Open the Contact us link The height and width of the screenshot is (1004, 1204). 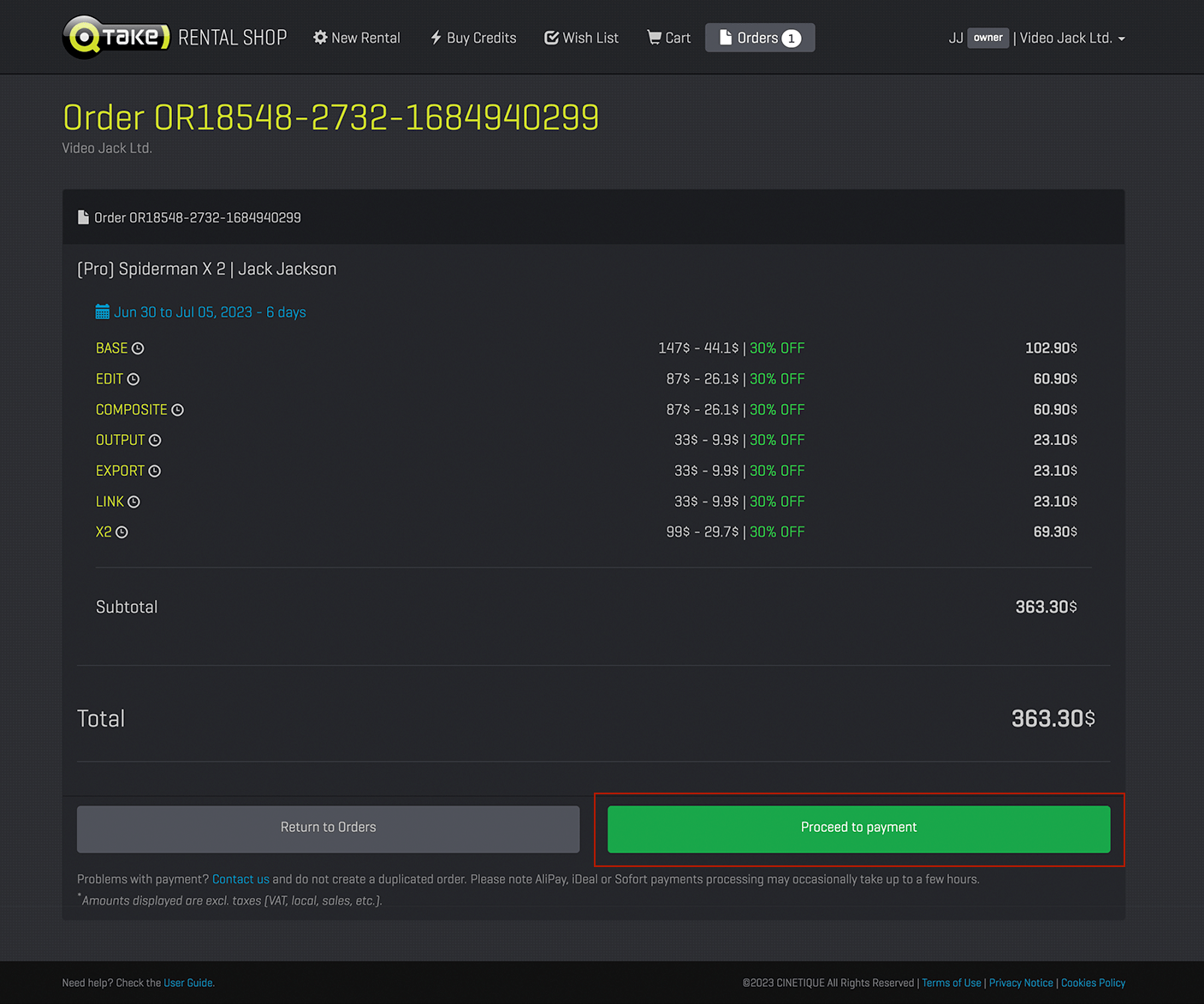click(240, 879)
